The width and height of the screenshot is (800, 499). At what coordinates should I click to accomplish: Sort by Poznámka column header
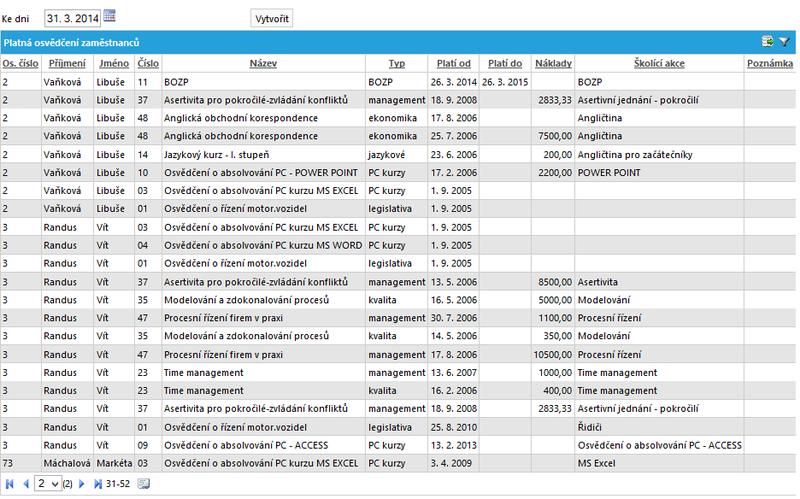pos(770,63)
